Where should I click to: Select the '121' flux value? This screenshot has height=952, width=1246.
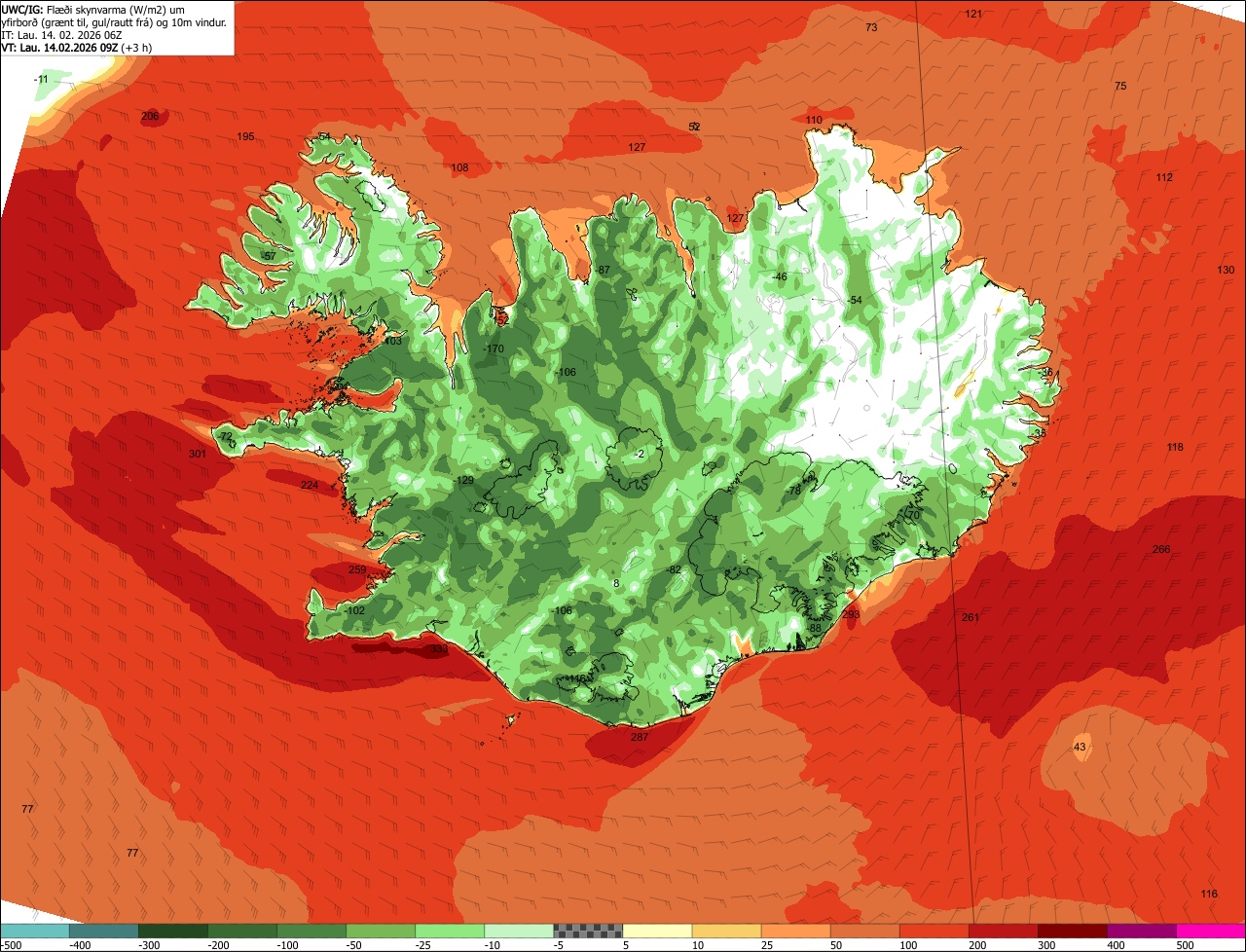[x=973, y=14]
